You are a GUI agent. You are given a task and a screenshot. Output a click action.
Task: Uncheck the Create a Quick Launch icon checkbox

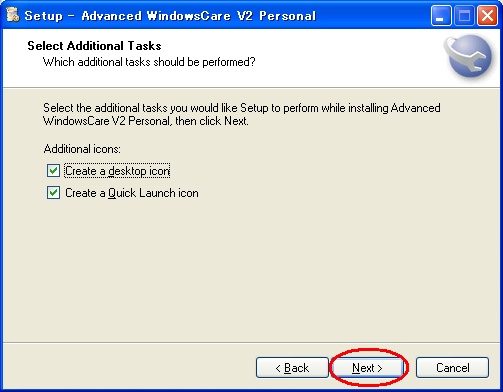click(x=53, y=193)
